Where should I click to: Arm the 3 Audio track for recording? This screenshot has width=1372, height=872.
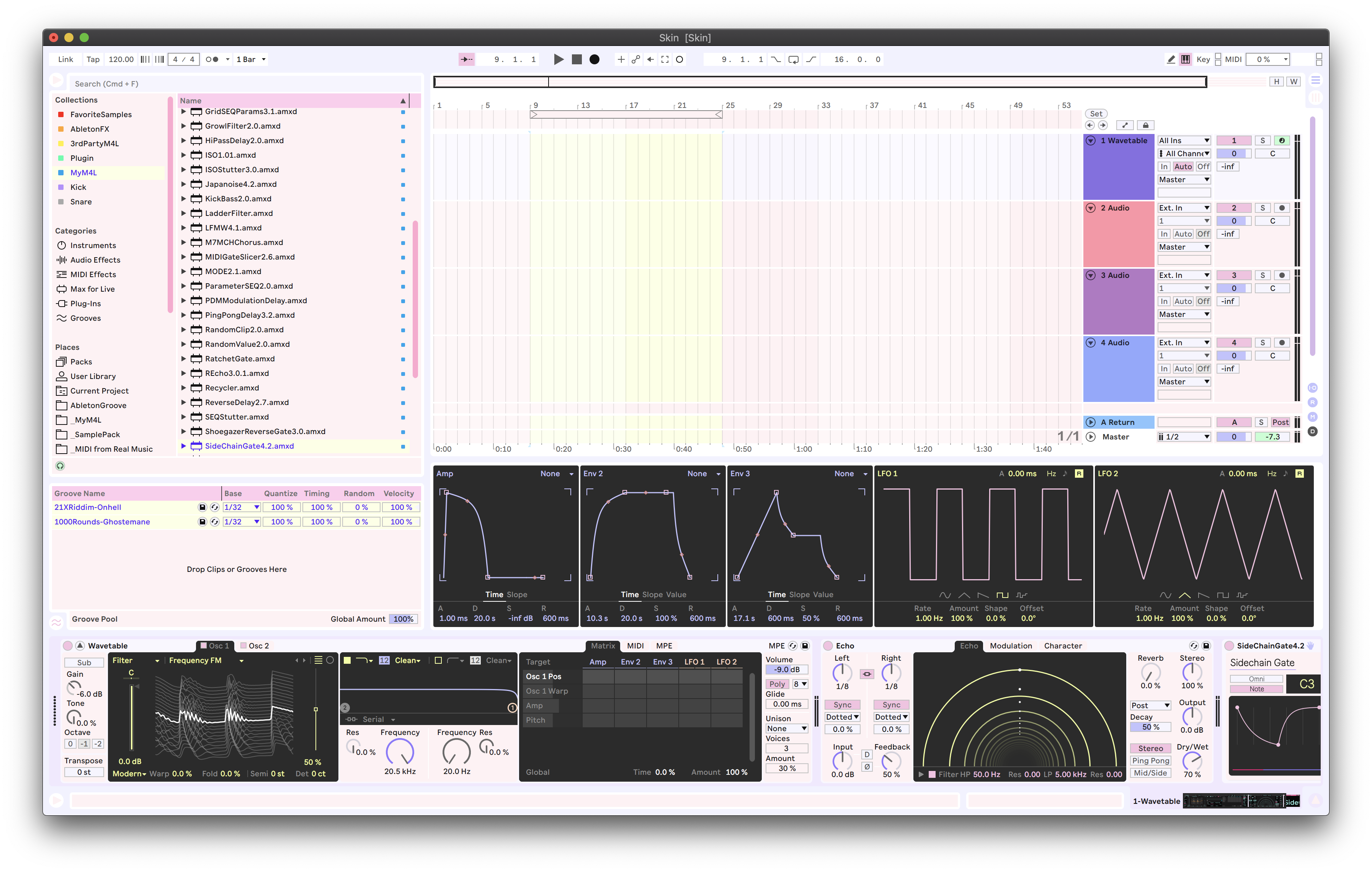pos(1281,275)
